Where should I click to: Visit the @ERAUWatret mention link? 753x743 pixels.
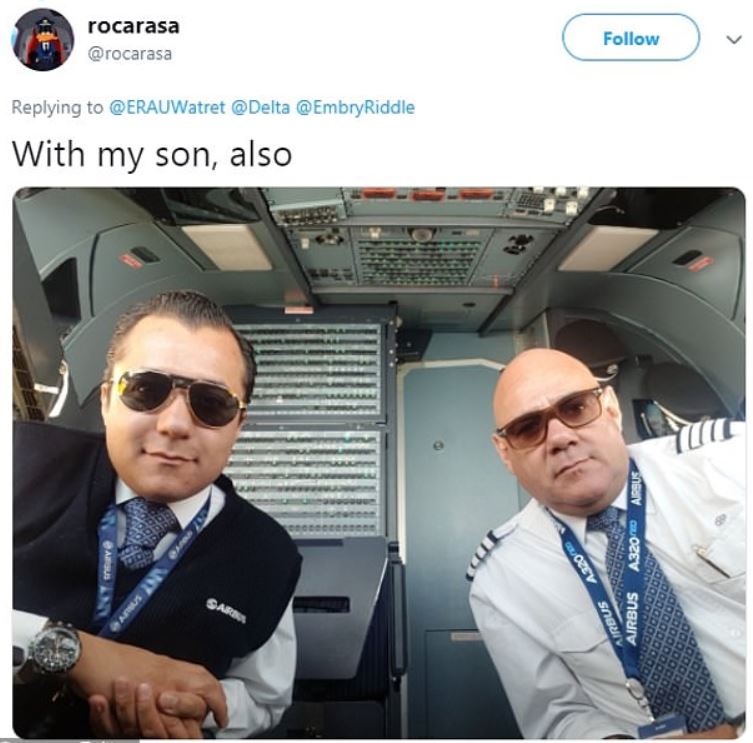point(167,107)
